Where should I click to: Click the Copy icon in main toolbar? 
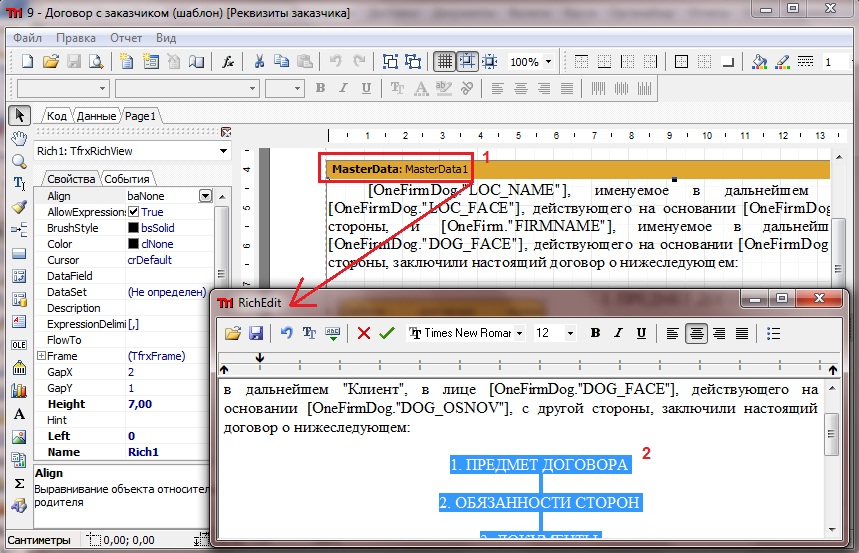click(x=282, y=61)
